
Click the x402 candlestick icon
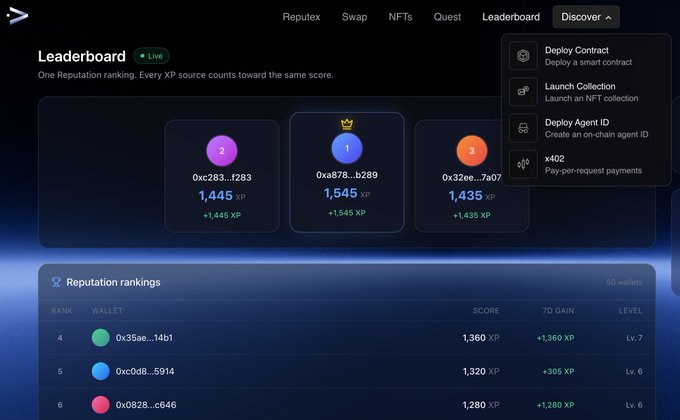pos(523,164)
